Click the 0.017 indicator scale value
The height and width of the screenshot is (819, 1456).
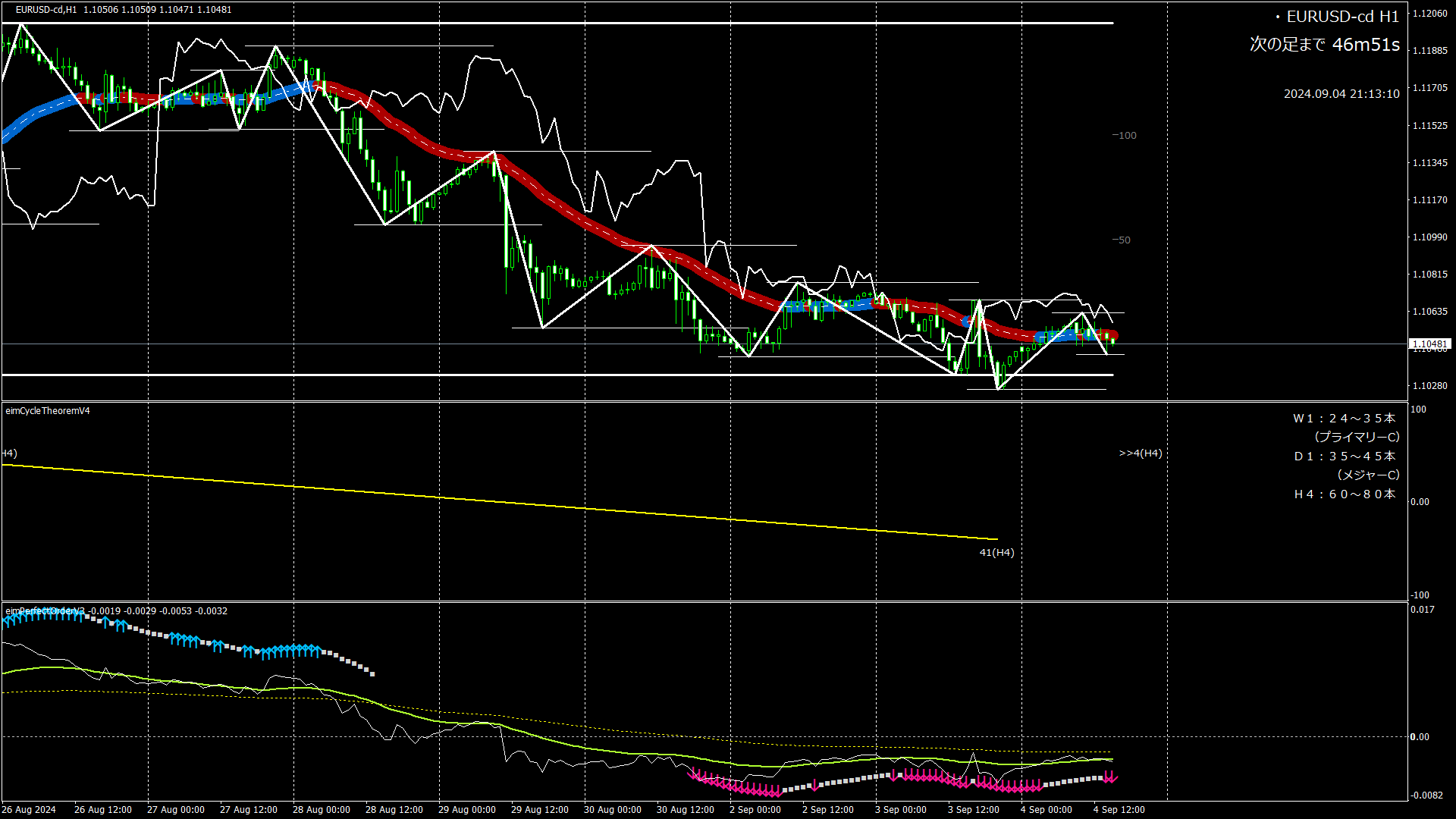point(1422,610)
